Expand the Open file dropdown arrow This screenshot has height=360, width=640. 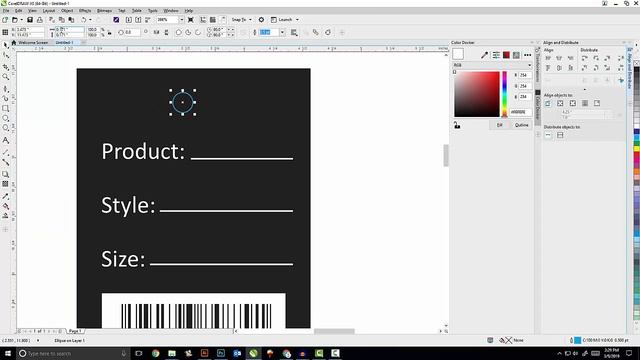coord(21,20)
